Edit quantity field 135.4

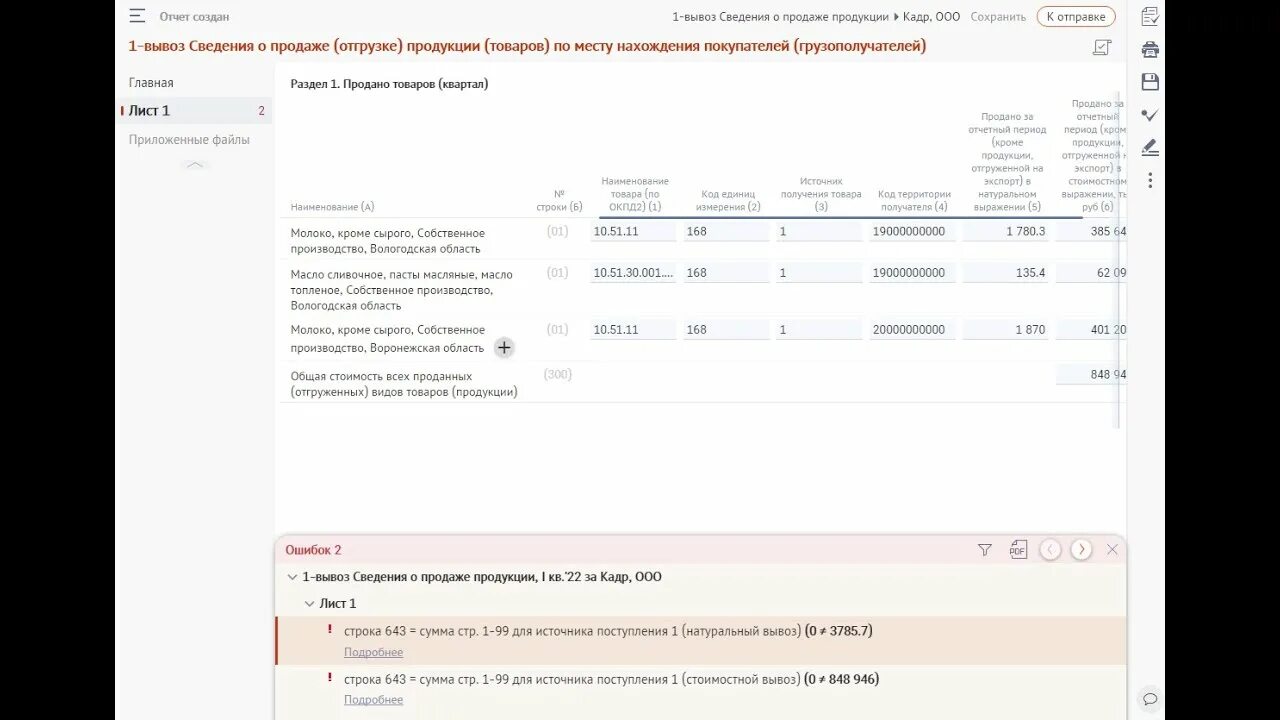[1005, 273]
